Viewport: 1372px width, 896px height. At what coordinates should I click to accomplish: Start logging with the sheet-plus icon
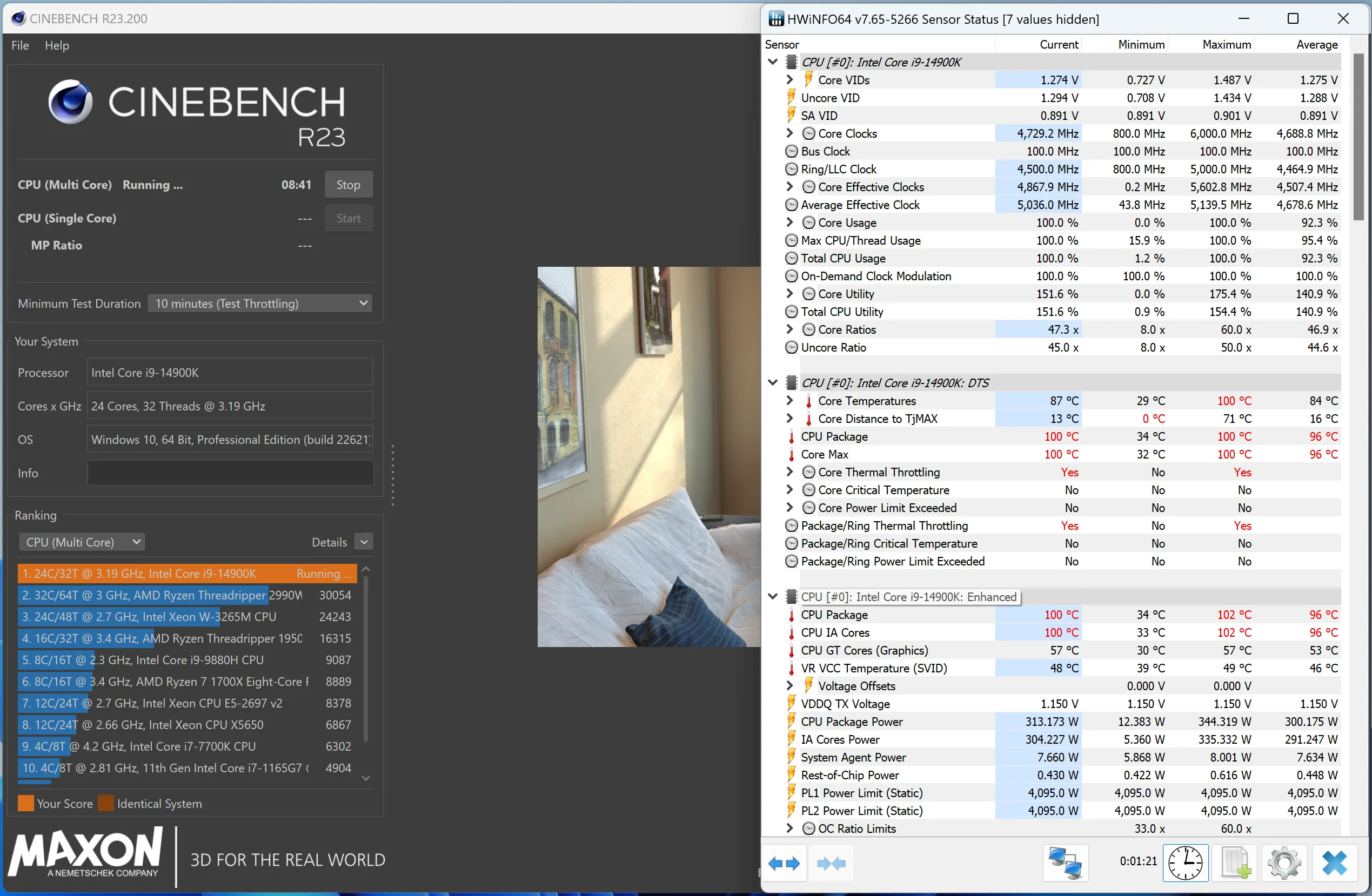(x=1235, y=863)
